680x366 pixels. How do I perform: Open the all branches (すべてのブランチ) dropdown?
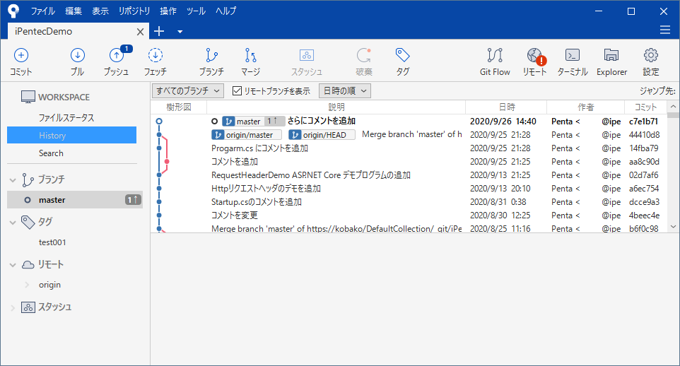[x=188, y=91]
